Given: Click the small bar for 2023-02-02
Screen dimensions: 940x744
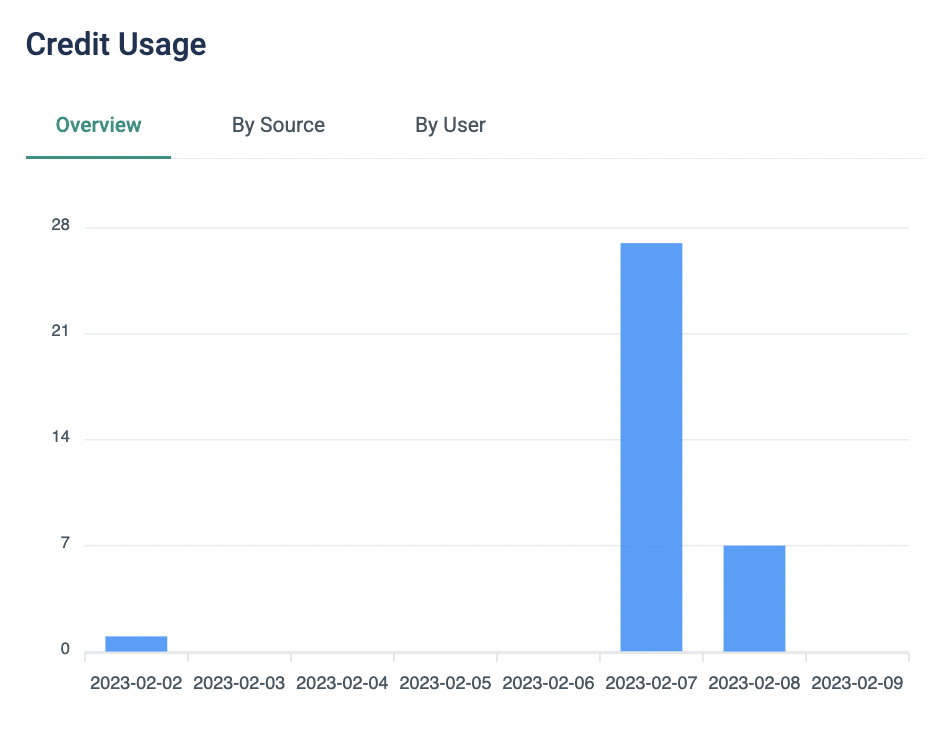Looking at the screenshot, I should pos(136,643).
